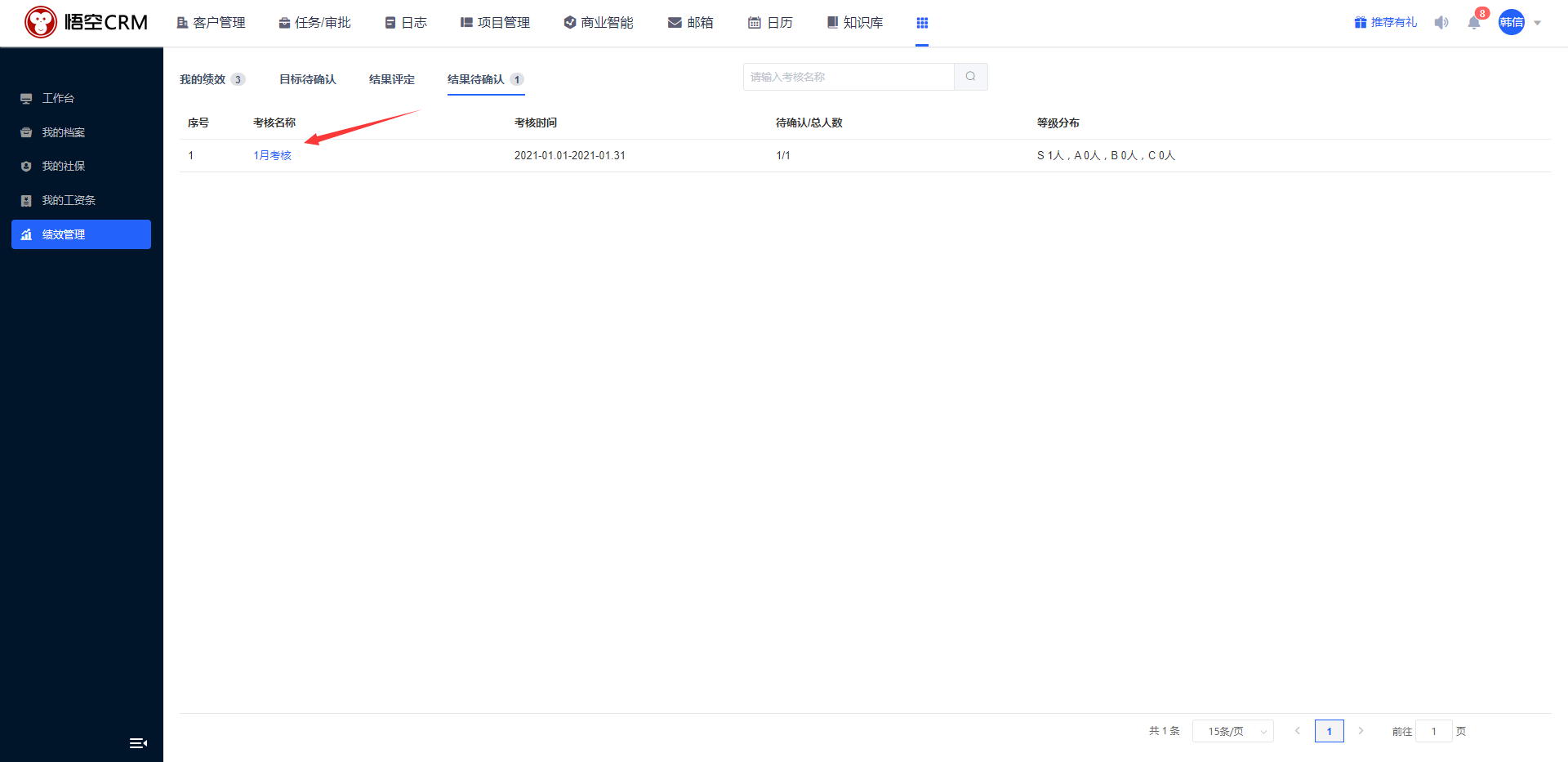Image resolution: width=1568 pixels, height=762 pixels.
Task: Open the nine-dot apps grid icon
Action: pyautogui.click(x=922, y=23)
